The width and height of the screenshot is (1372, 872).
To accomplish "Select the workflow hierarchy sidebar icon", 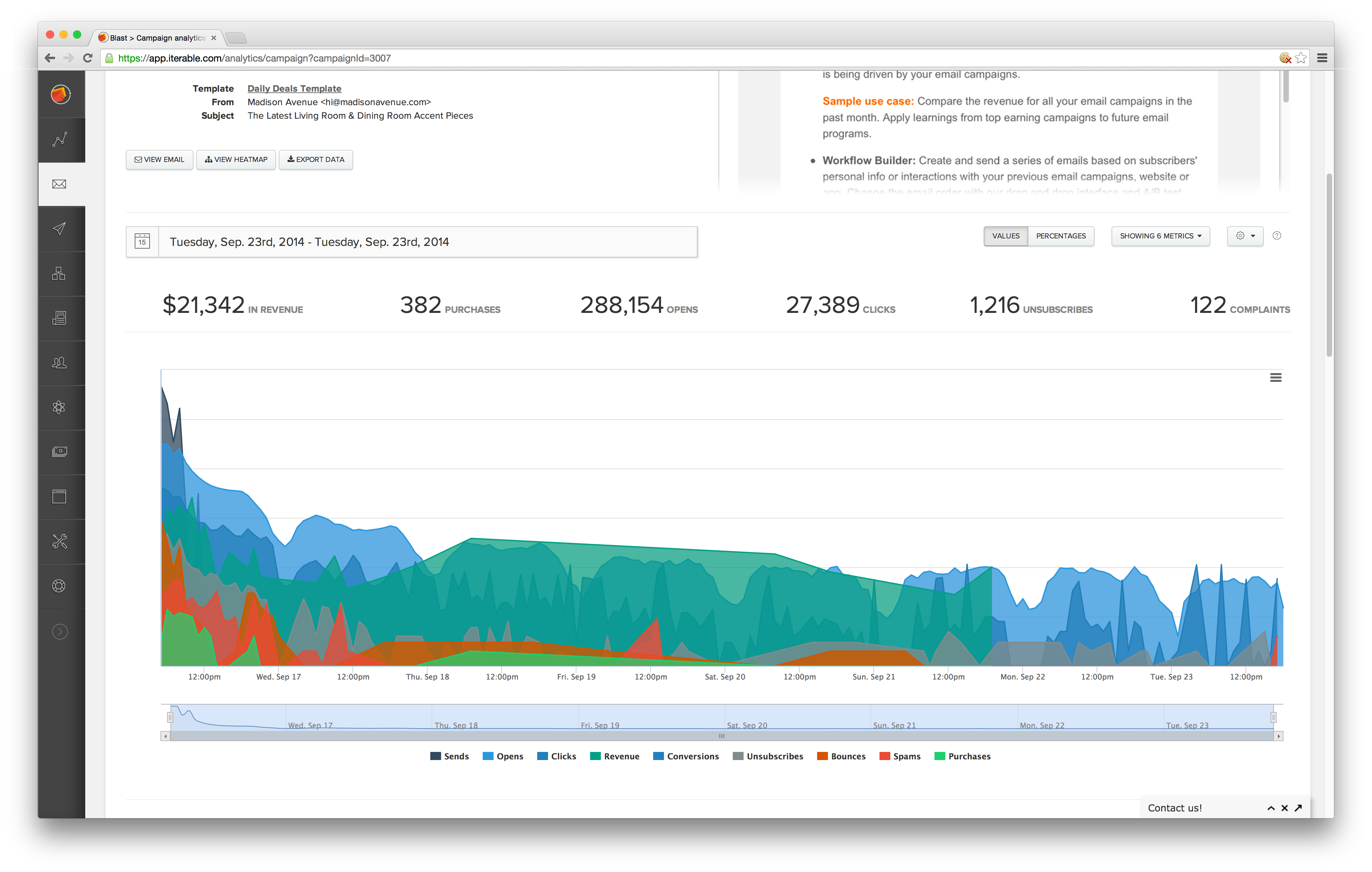I will [x=59, y=273].
